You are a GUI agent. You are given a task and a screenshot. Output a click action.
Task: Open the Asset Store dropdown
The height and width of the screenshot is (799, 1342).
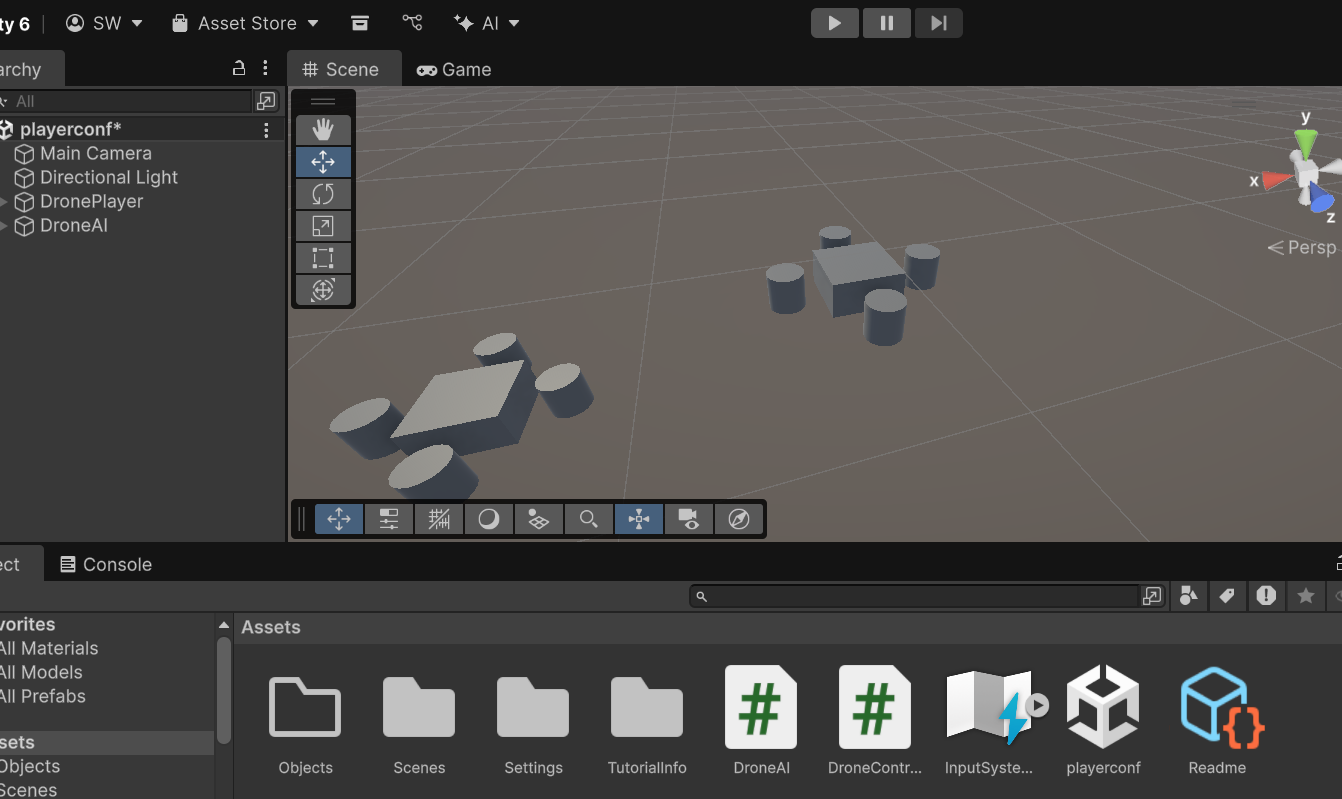245,23
